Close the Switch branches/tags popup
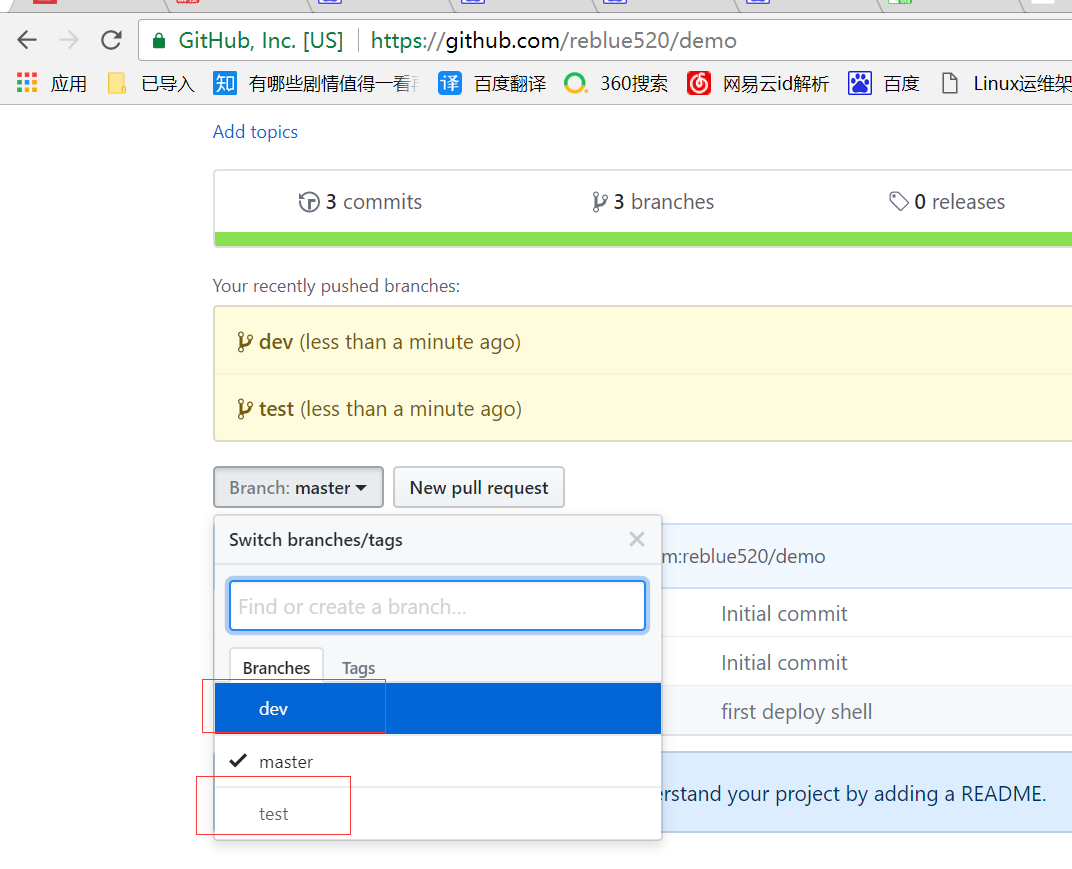1072x869 pixels. click(636, 539)
